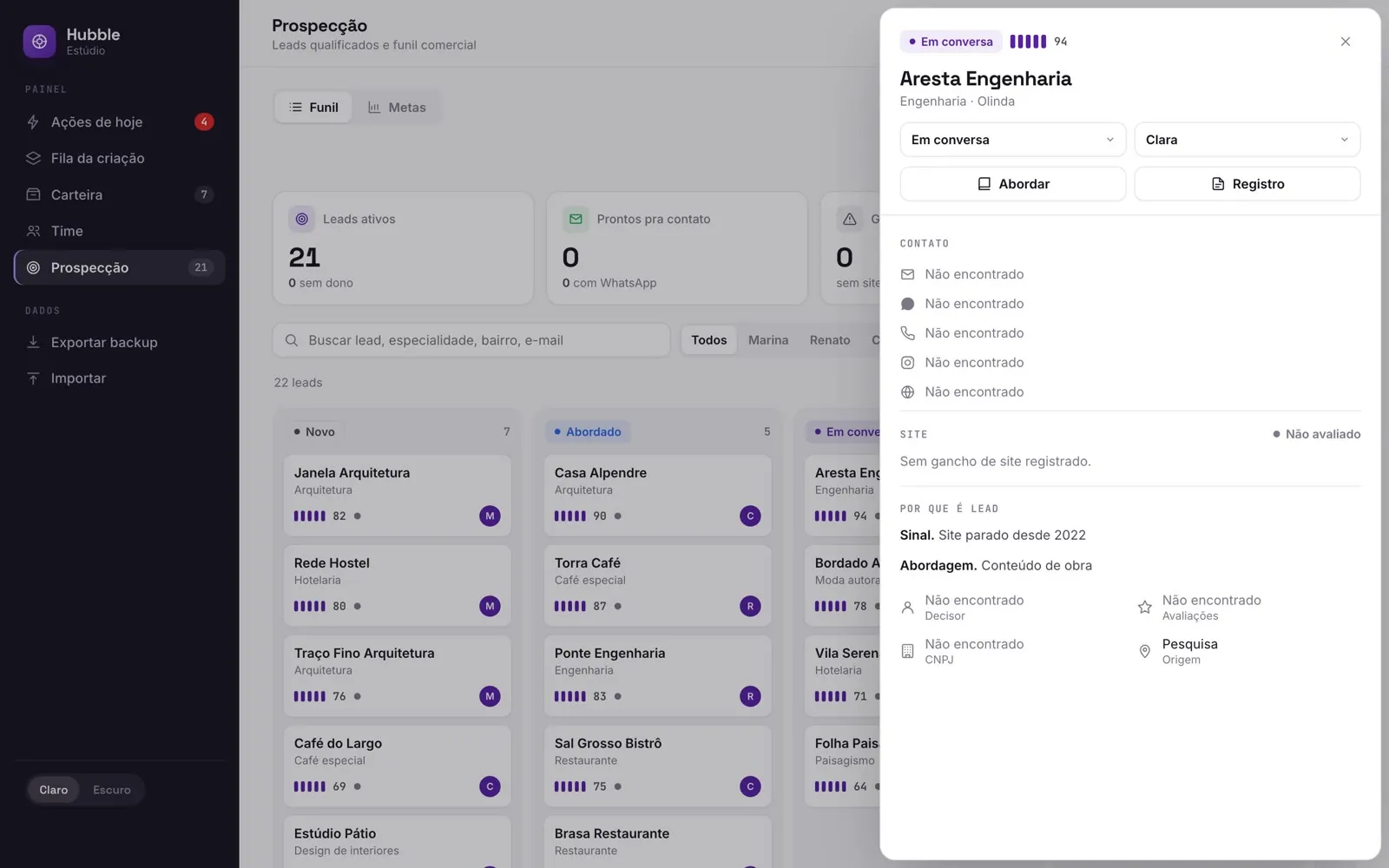Select Prospecção in the sidebar
1389x868 pixels.
(x=120, y=267)
